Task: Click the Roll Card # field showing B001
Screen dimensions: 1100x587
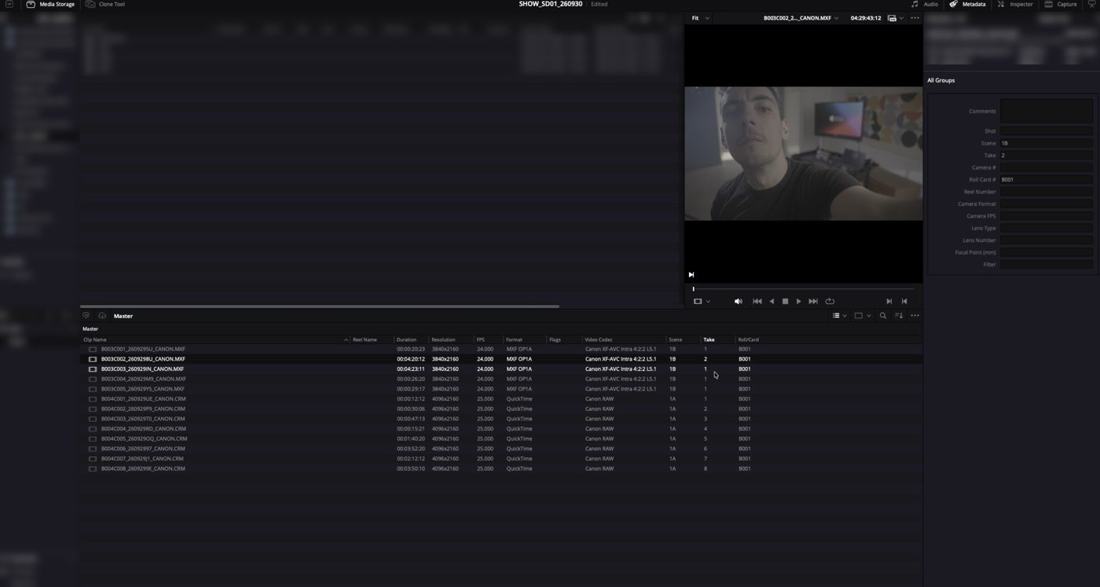Action: tap(1046, 180)
